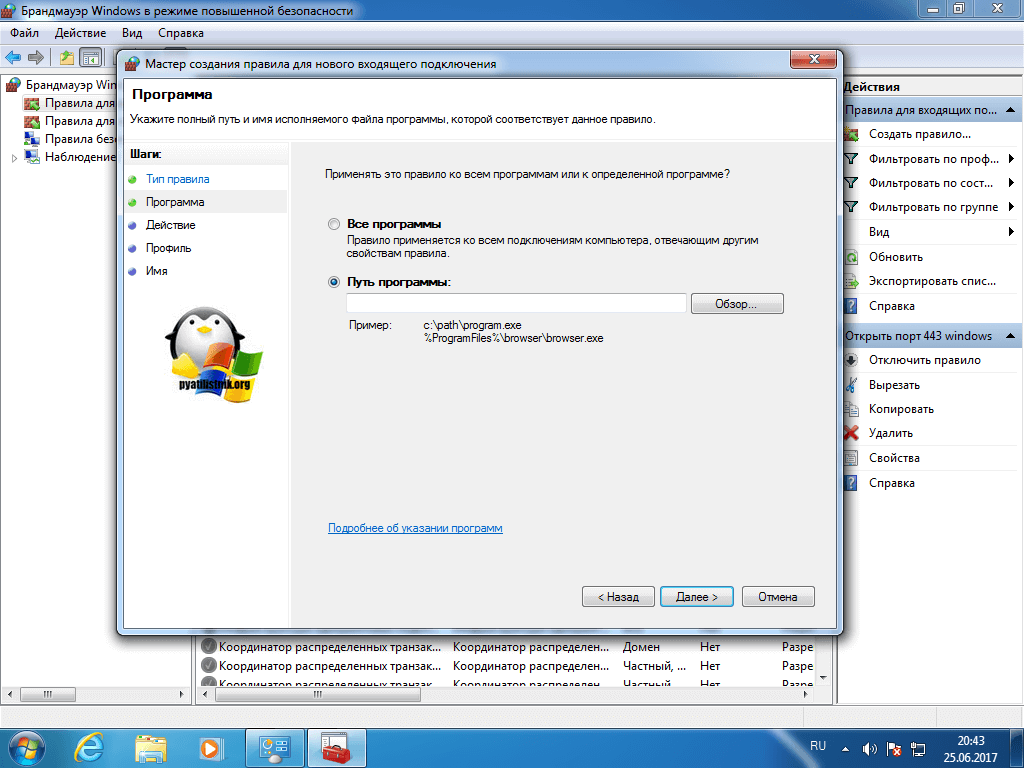
Task: Open Internet Explorer from the taskbar
Action: click(x=89, y=746)
